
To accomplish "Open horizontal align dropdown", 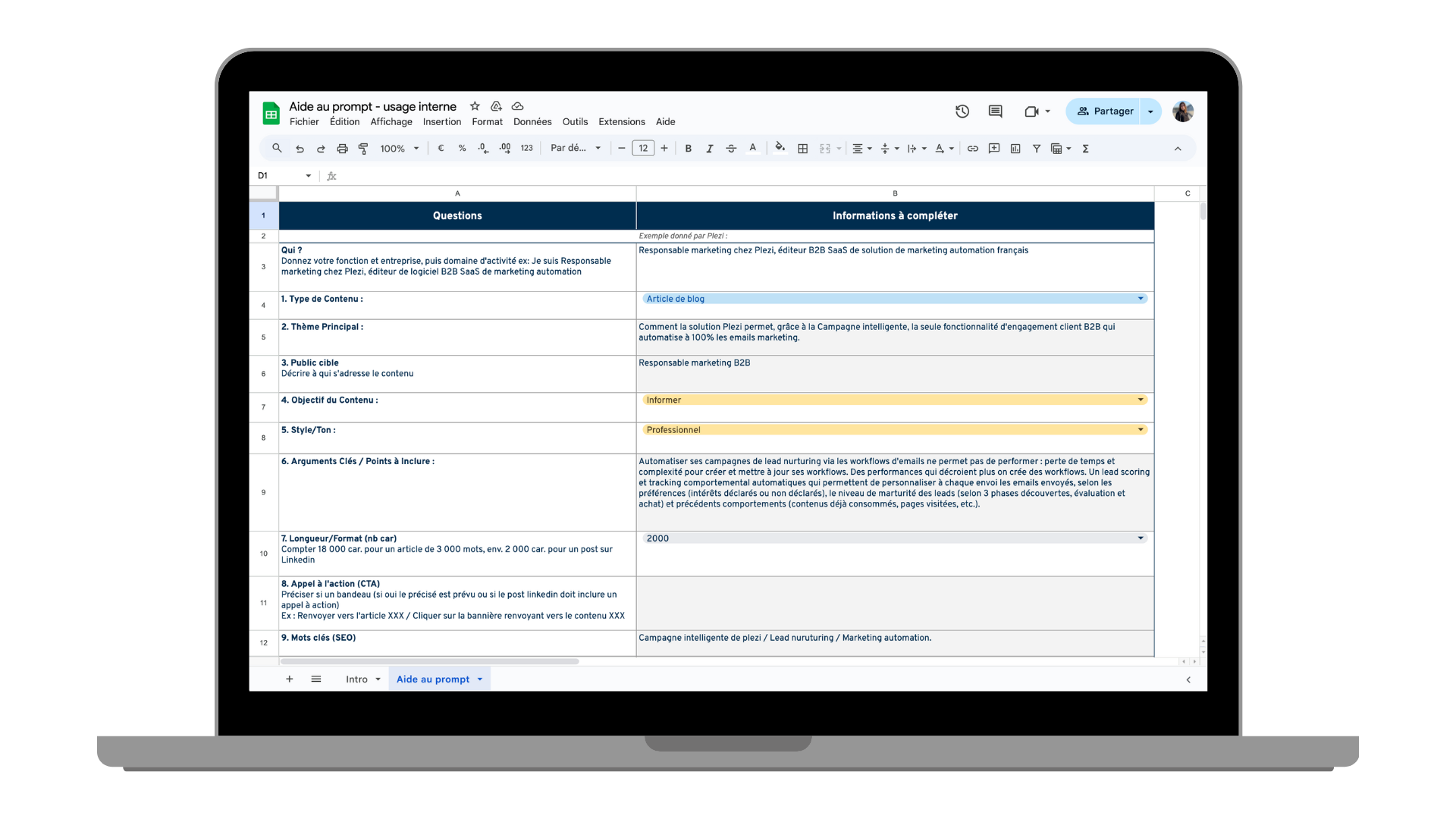I will [862, 149].
